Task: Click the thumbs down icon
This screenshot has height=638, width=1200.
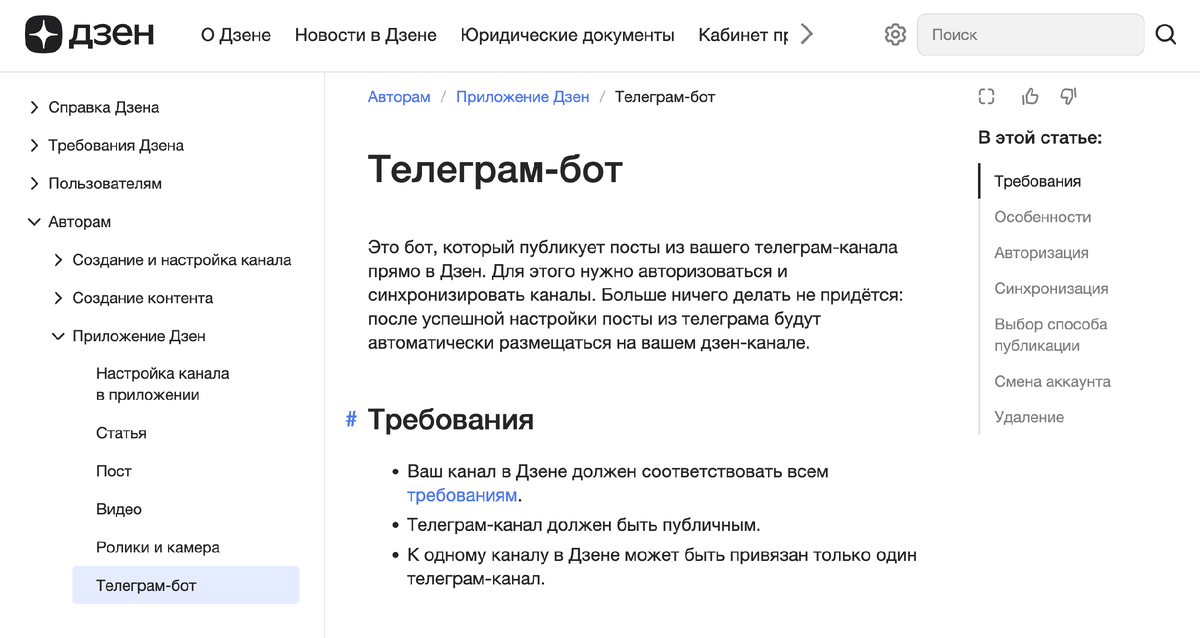Action: click(x=1068, y=97)
